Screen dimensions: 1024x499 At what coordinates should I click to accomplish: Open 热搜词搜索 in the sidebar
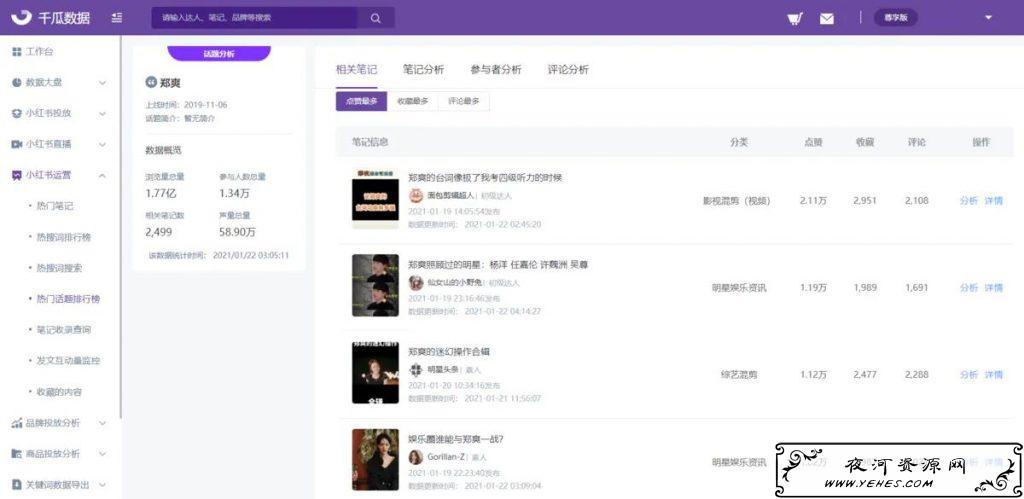(59, 268)
